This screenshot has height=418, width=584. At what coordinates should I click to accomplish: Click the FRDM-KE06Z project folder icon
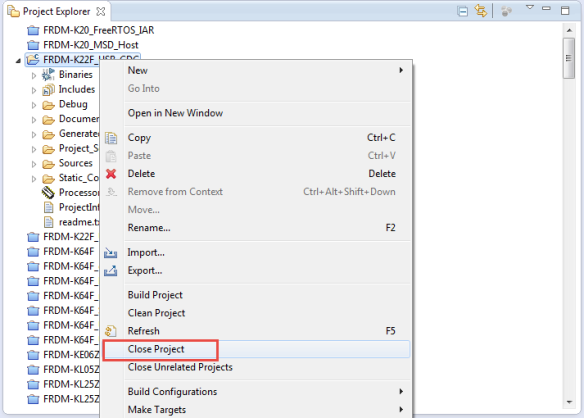(33, 355)
